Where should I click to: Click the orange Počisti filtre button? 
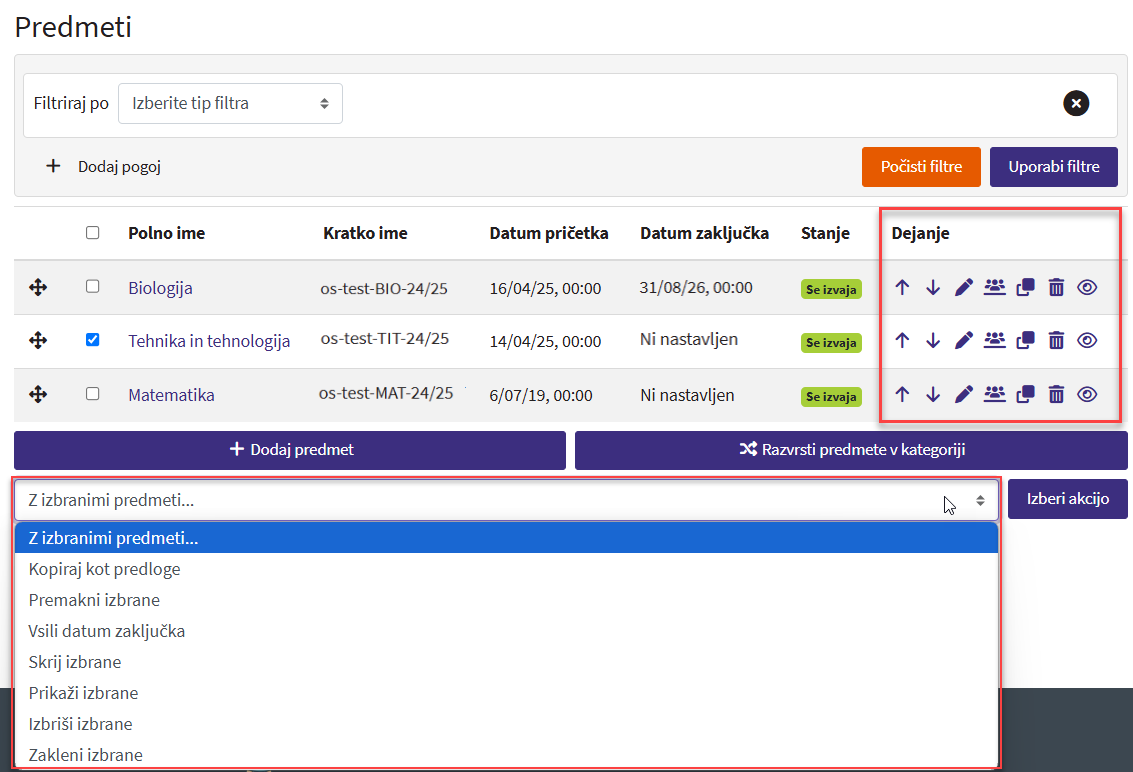[921, 167]
